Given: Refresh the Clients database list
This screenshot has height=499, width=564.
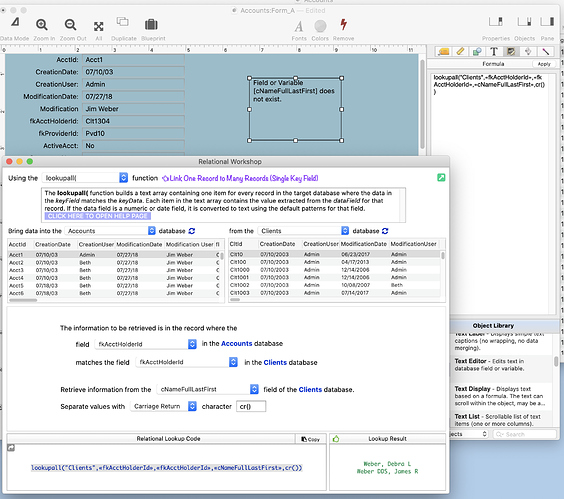Looking at the screenshot, I should 385,231.
